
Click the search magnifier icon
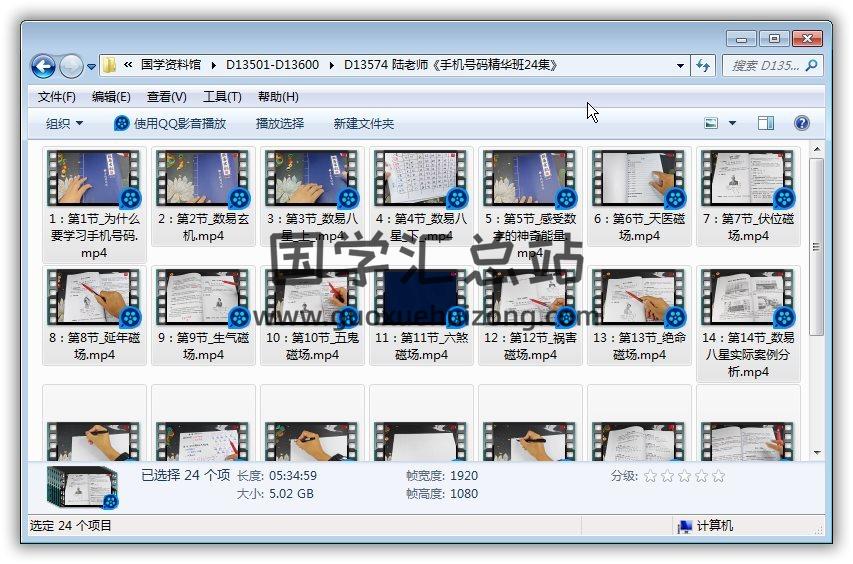pos(812,65)
